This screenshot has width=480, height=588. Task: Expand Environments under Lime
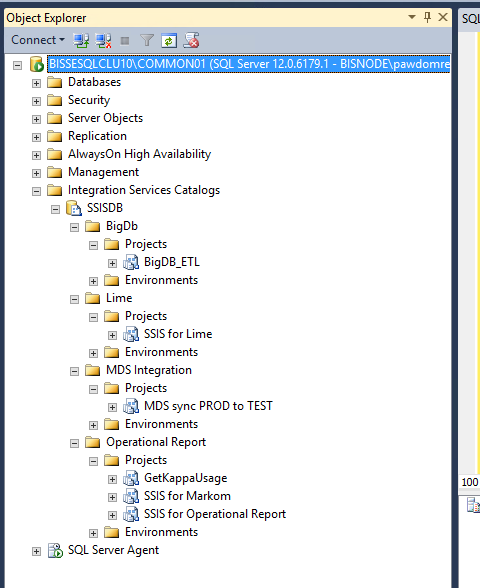click(x=93, y=353)
